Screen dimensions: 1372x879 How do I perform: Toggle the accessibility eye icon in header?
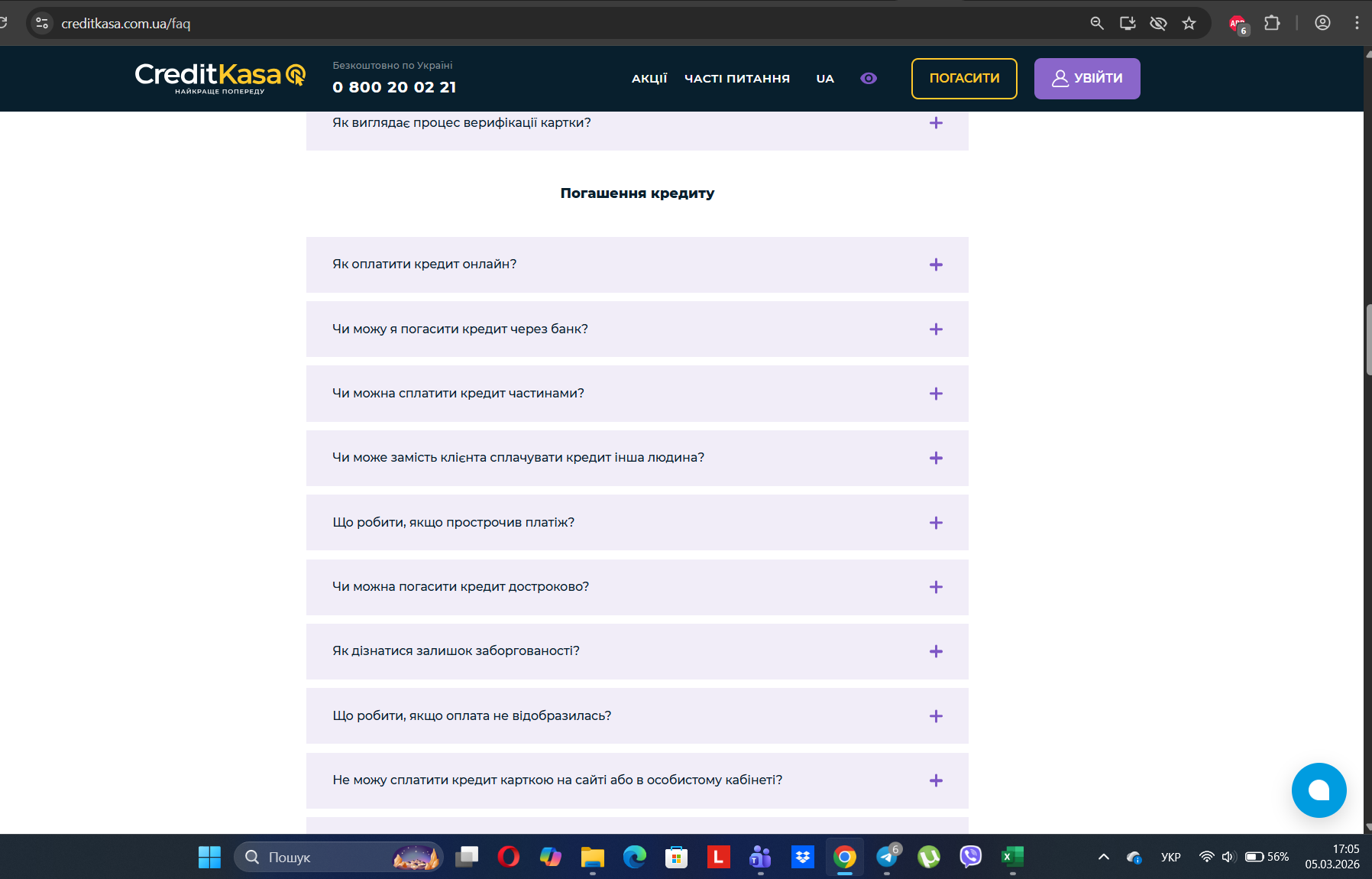coord(869,78)
